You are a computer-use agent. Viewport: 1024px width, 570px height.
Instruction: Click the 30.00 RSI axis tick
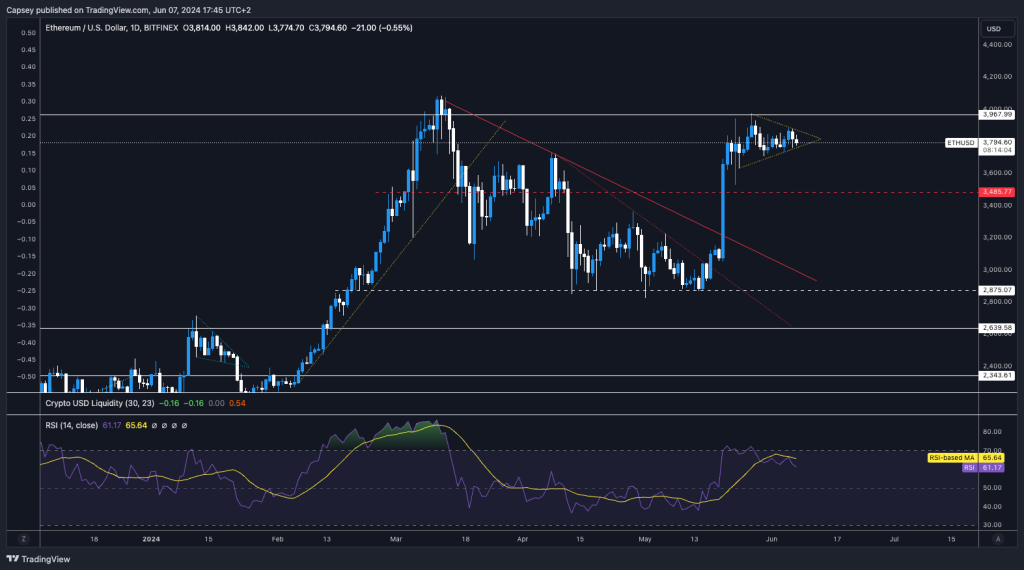click(992, 525)
